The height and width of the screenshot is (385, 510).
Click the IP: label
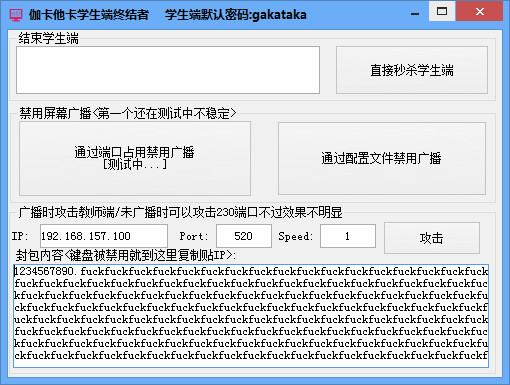20,236
